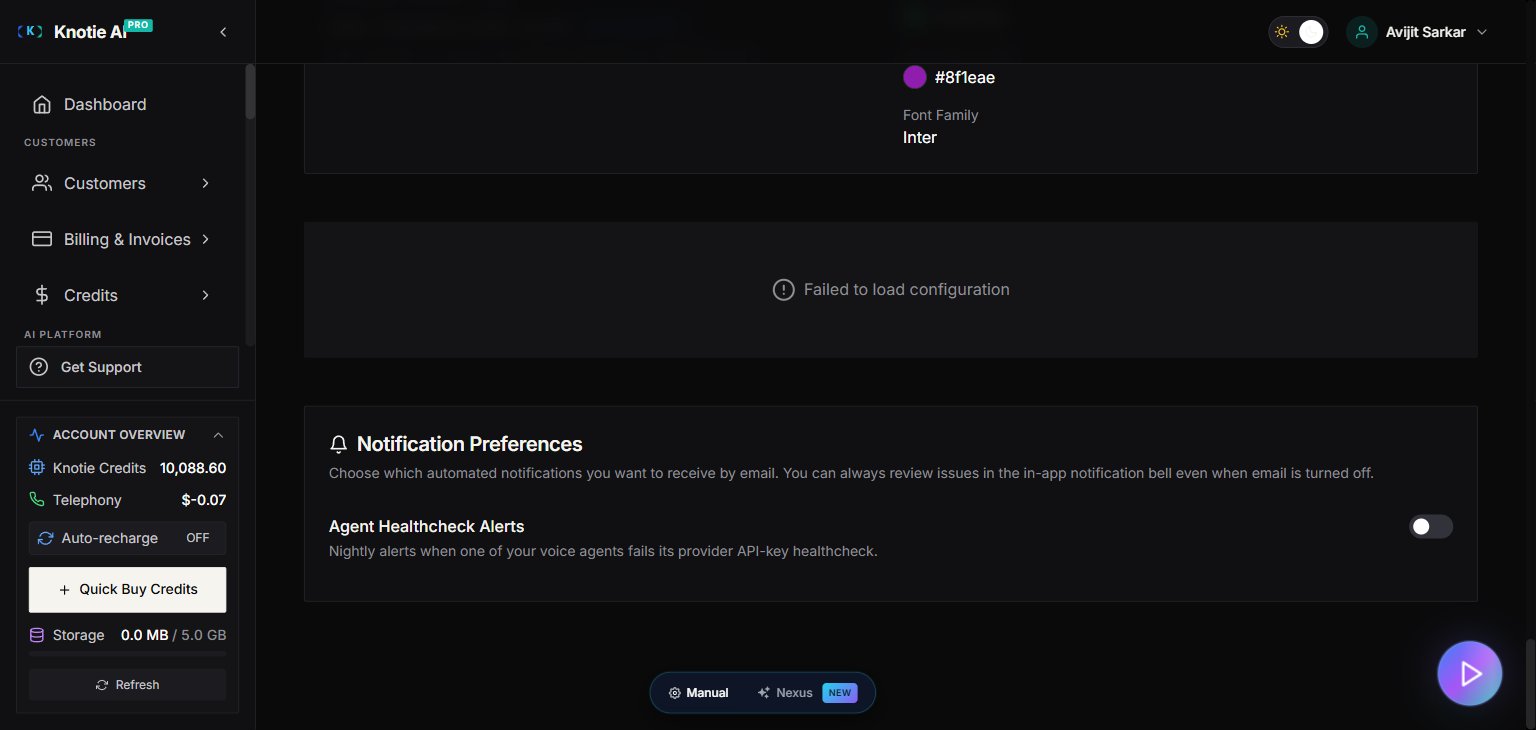This screenshot has height=730, width=1536.
Task: Expand the Credits submenu chevron
Action: point(205,295)
